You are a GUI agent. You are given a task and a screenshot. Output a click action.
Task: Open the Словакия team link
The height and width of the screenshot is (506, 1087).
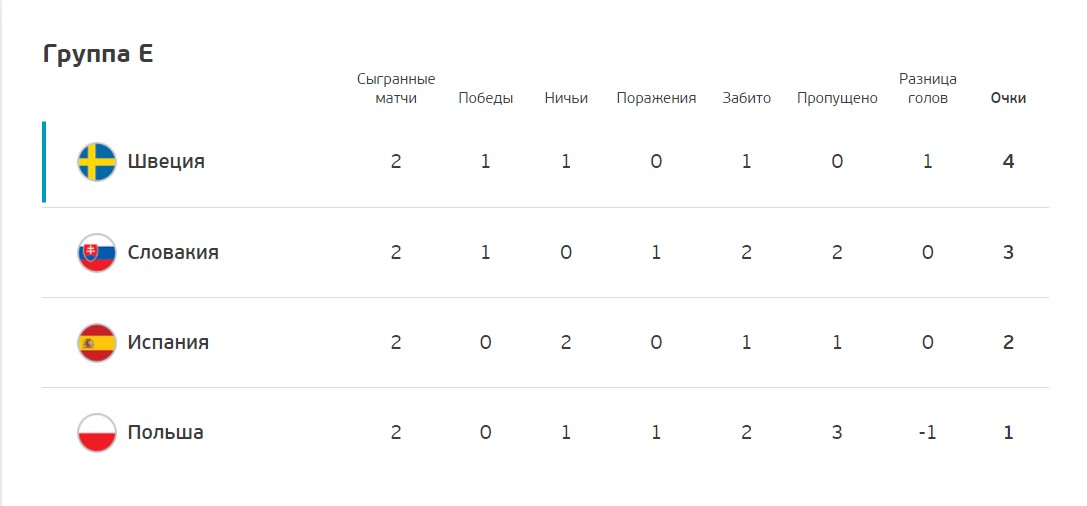tap(173, 252)
